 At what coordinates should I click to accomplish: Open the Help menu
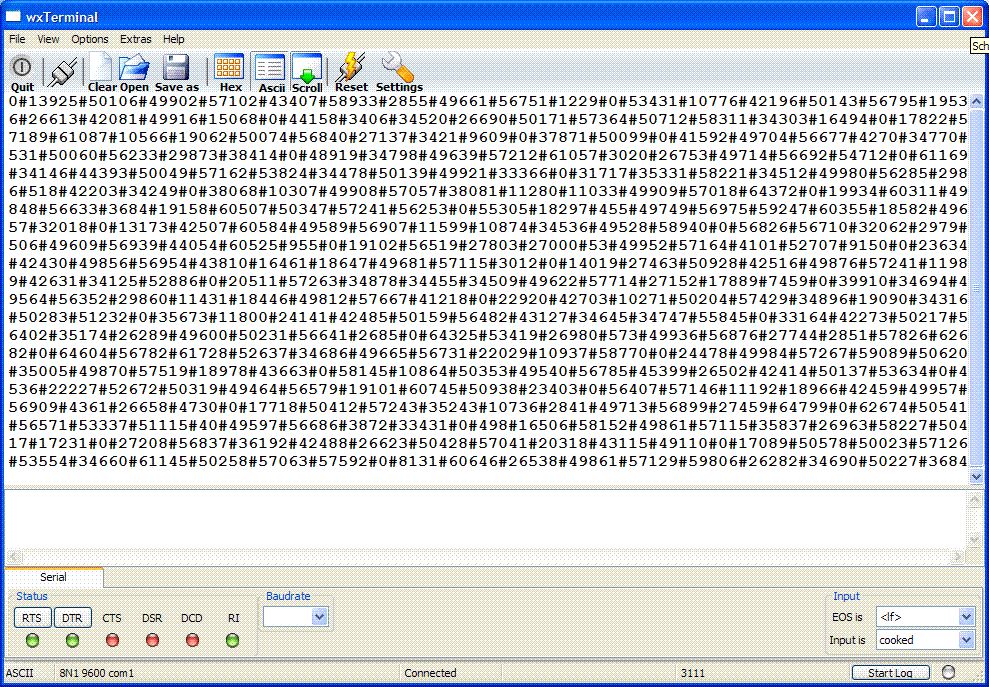(173, 39)
